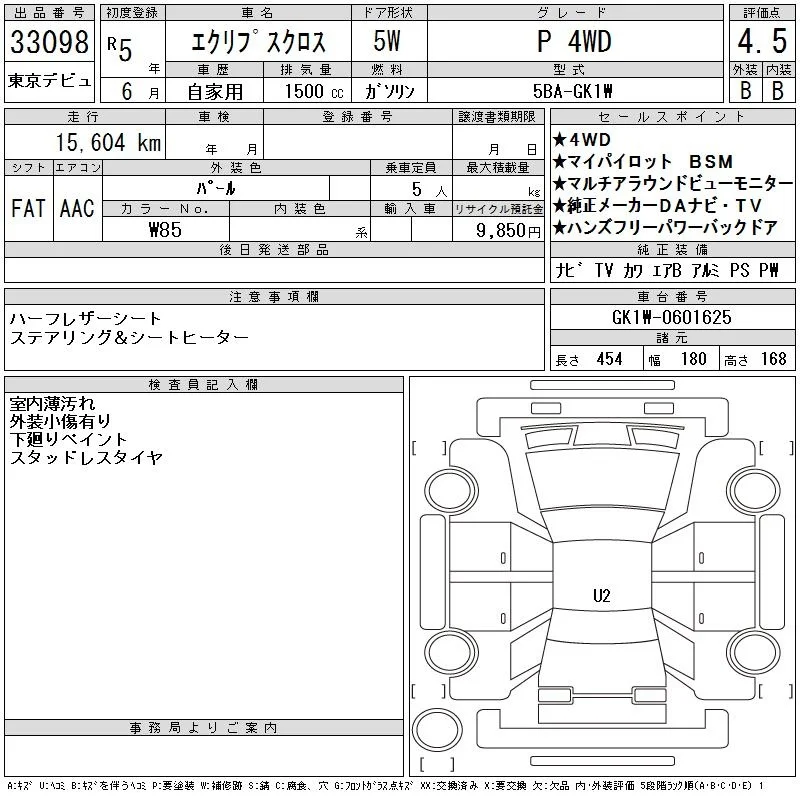800x800 pixels.
Task: Select the car name エクリプスクロス
Action: coord(258,41)
